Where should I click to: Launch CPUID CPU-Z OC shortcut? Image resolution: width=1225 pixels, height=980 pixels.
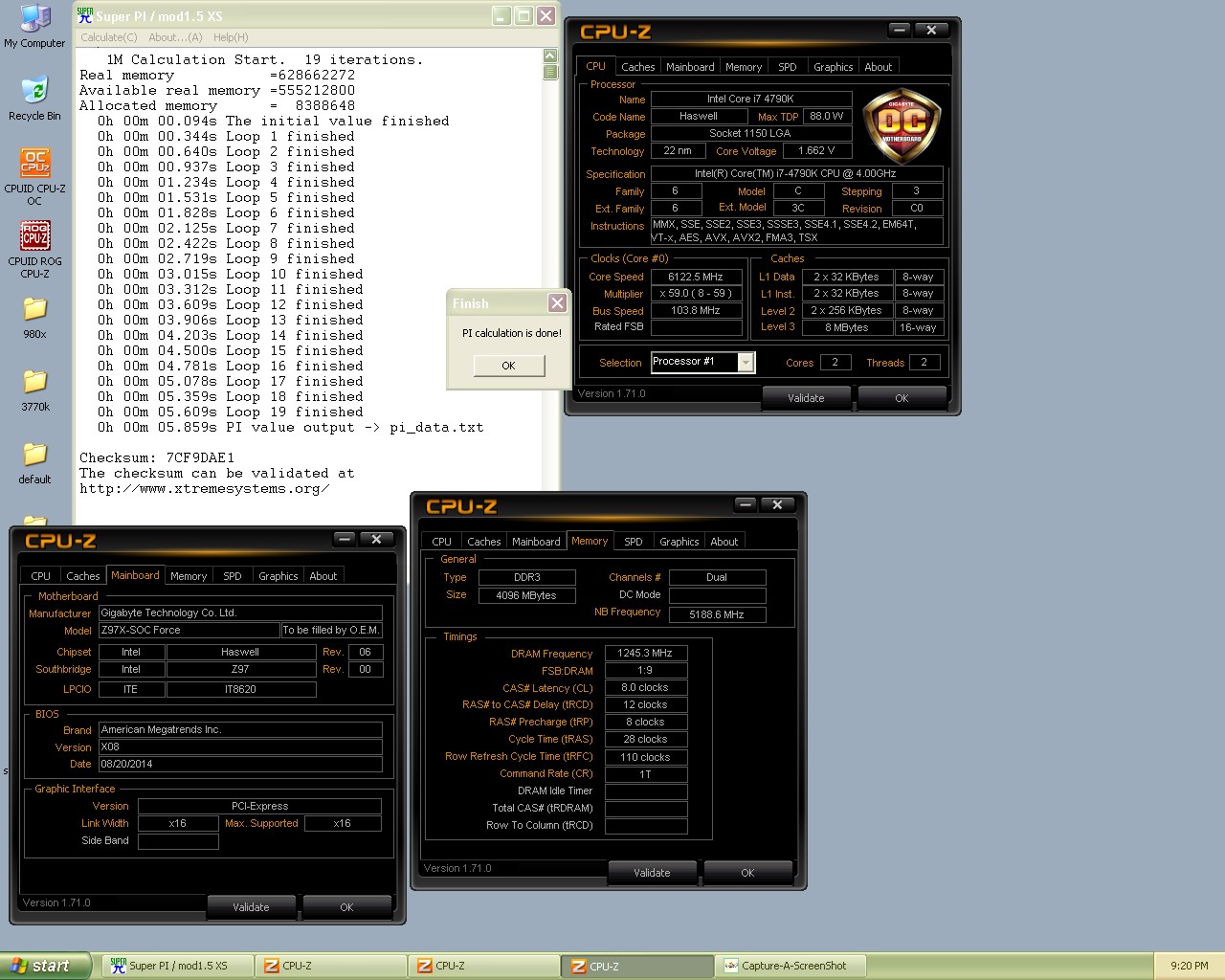click(34, 176)
